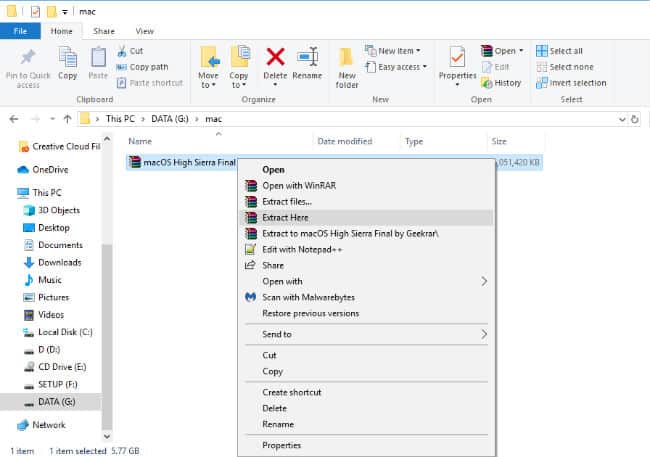Click Select none in the ribbon
650x457 pixels.
tap(565, 67)
